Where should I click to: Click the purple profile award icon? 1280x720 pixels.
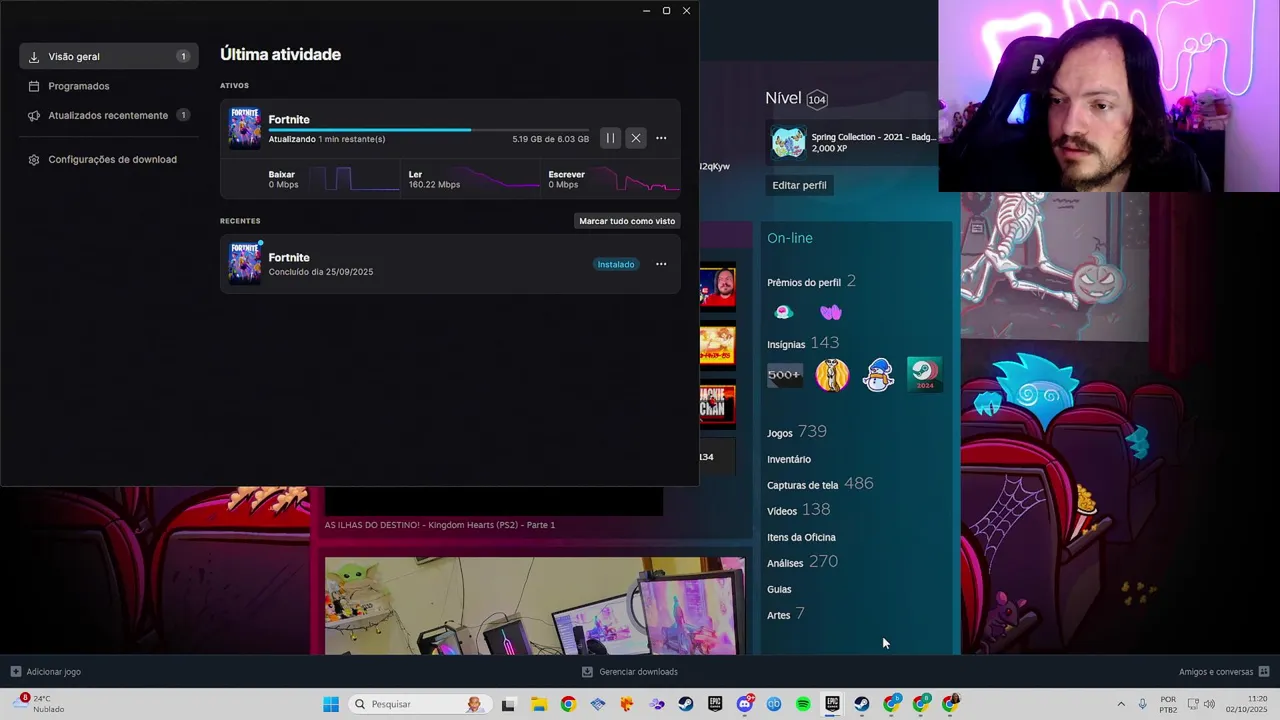point(830,312)
